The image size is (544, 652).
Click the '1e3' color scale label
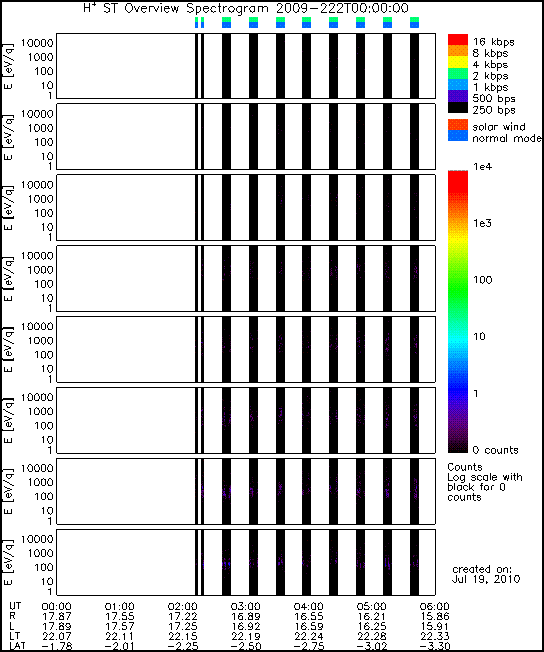click(x=482, y=223)
